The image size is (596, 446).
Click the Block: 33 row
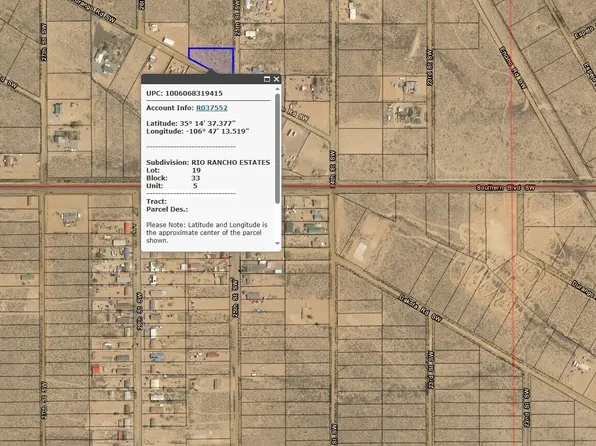click(173, 178)
